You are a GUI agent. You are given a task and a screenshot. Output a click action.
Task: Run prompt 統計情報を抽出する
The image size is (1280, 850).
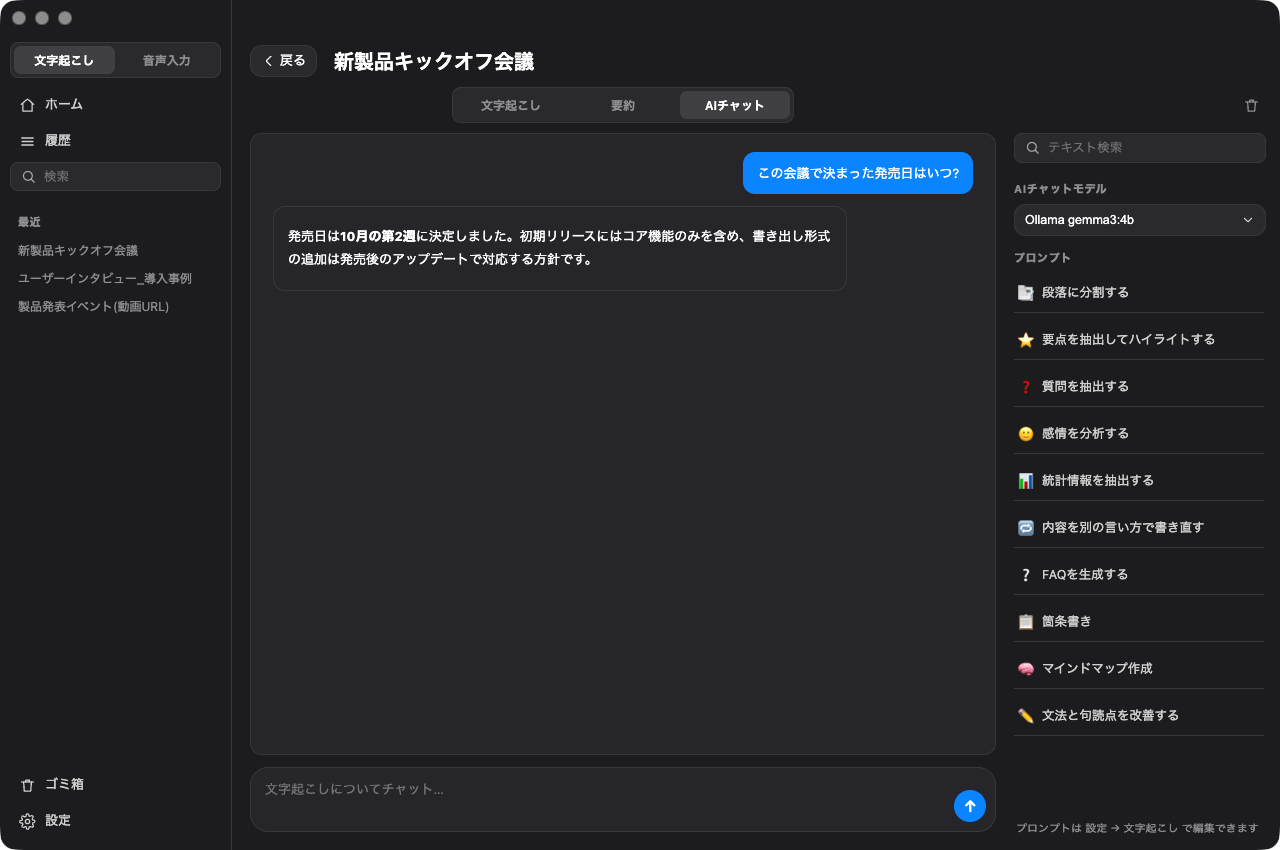pyautogui.click(x=1139, y=481)
